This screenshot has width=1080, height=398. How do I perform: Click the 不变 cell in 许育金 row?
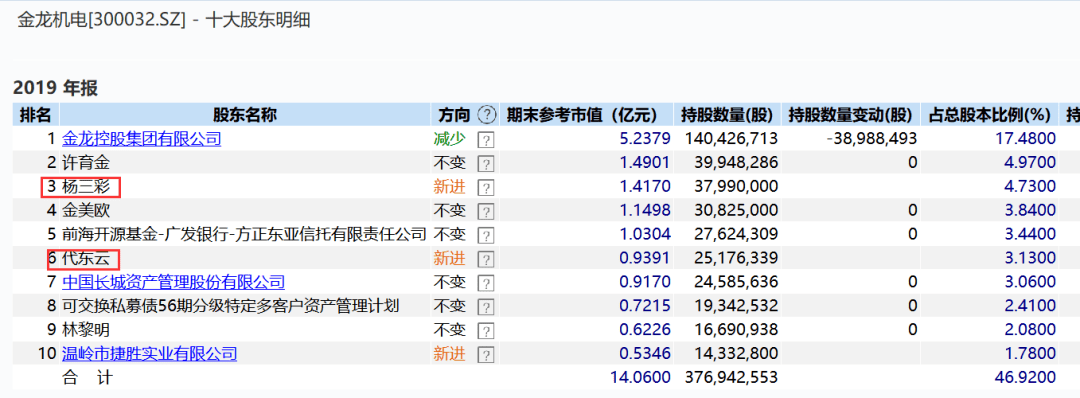[449, 163]
